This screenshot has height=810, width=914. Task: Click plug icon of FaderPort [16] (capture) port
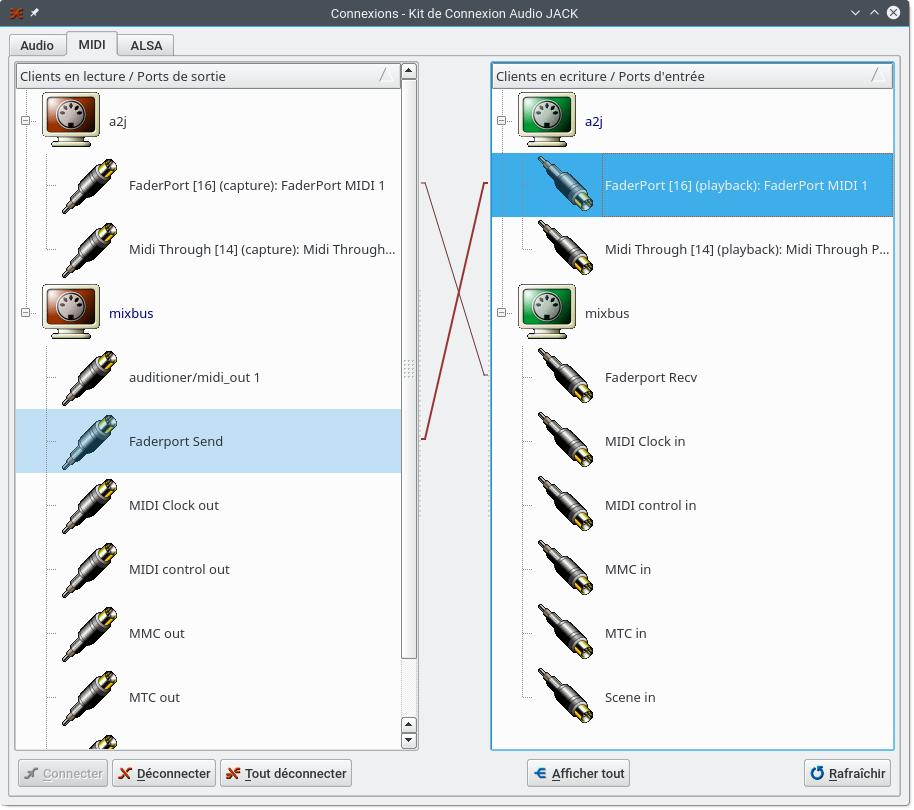[90, 185]
